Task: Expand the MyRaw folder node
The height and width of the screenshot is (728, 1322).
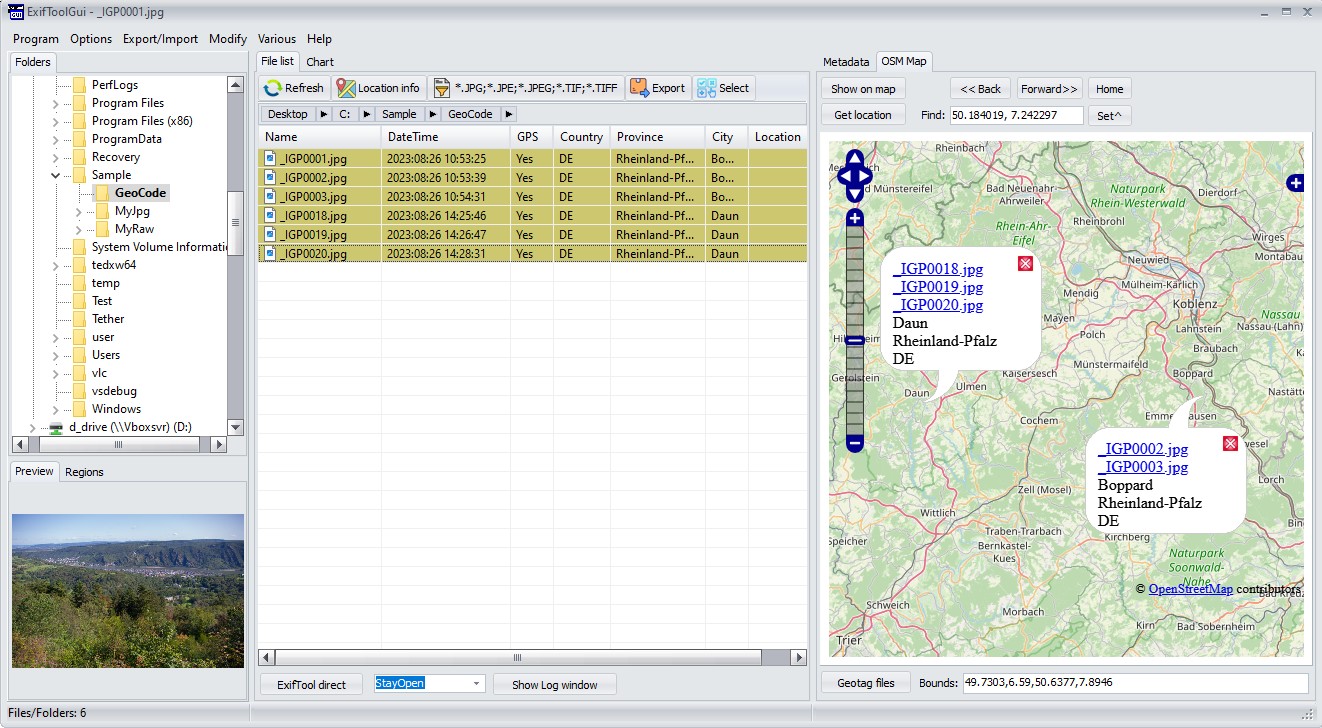Action: tap(79, 229)
